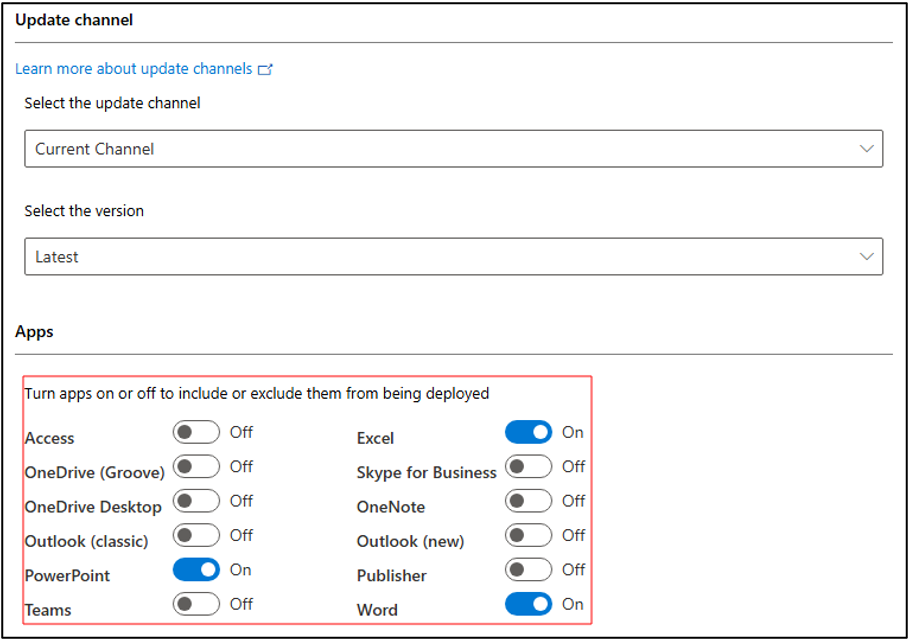
Task: Open the Latest version dropdown chevron
Action: point(866,256)
